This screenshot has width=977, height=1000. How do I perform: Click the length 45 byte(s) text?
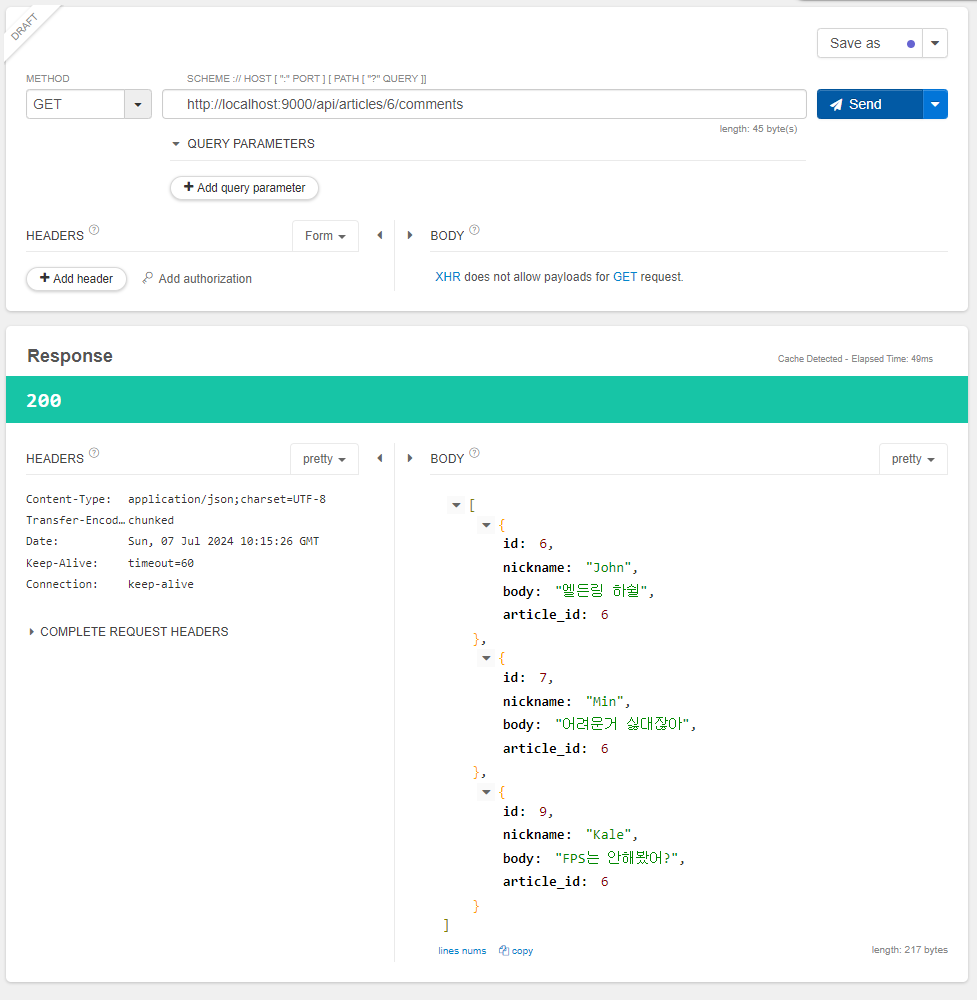pyautogui.click(x=758, y=129)
